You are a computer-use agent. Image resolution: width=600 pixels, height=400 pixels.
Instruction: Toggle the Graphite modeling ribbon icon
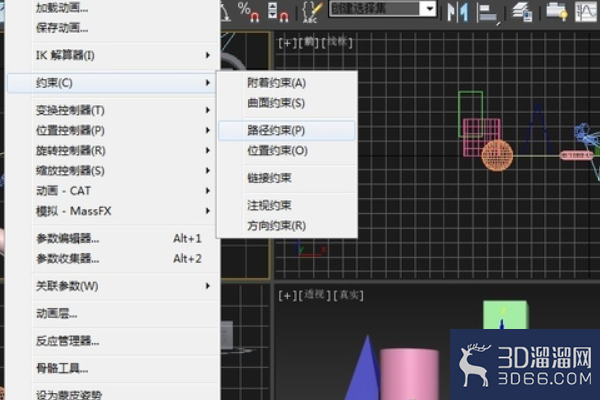point(557,11)
